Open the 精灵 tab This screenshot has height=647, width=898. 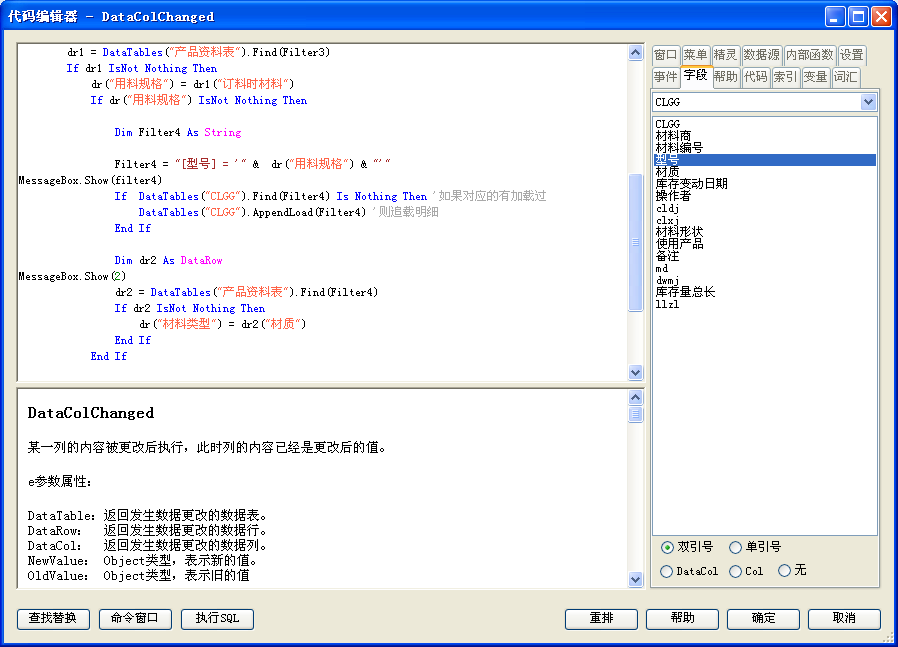[725, 55]
